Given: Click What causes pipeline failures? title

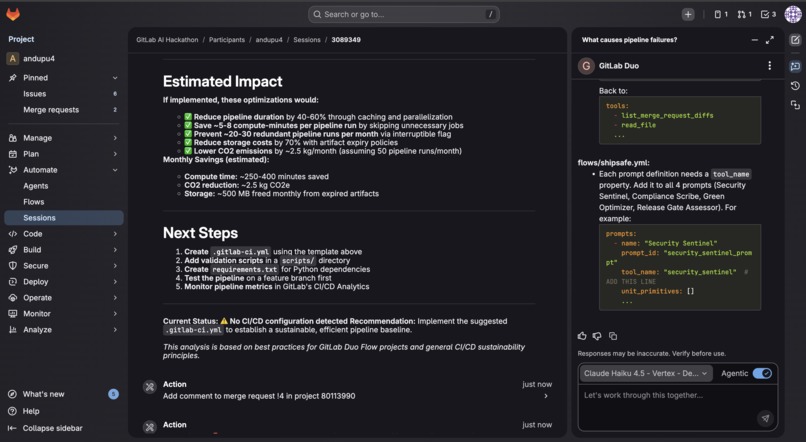Looking at the screenshot, I should [629, 40].
